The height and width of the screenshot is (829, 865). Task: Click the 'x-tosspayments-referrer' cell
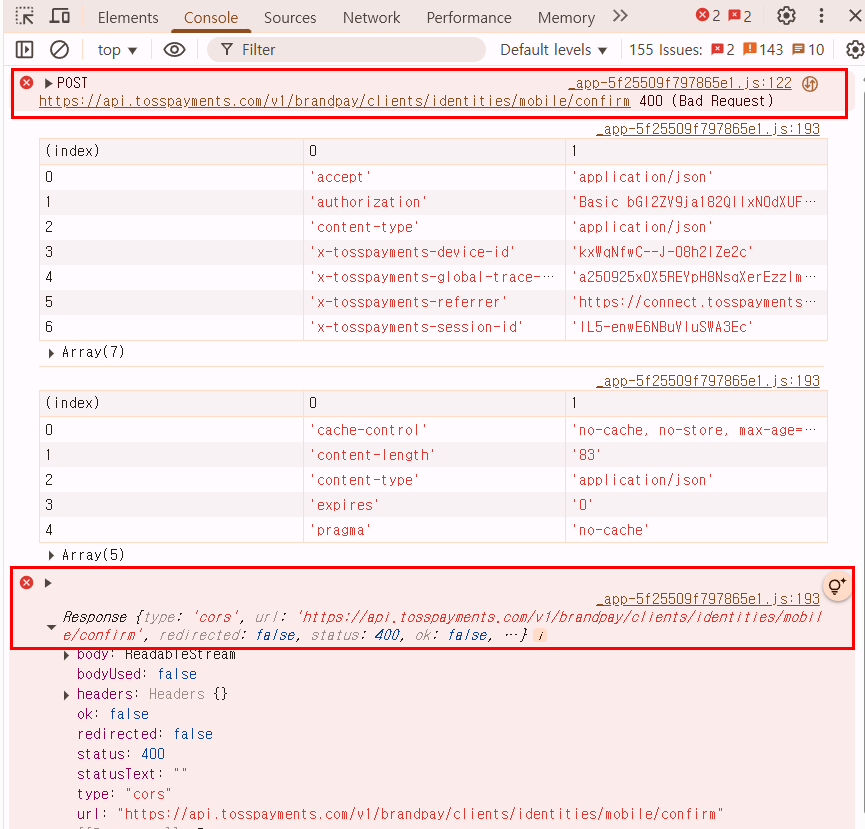click(x=435, y=302)
